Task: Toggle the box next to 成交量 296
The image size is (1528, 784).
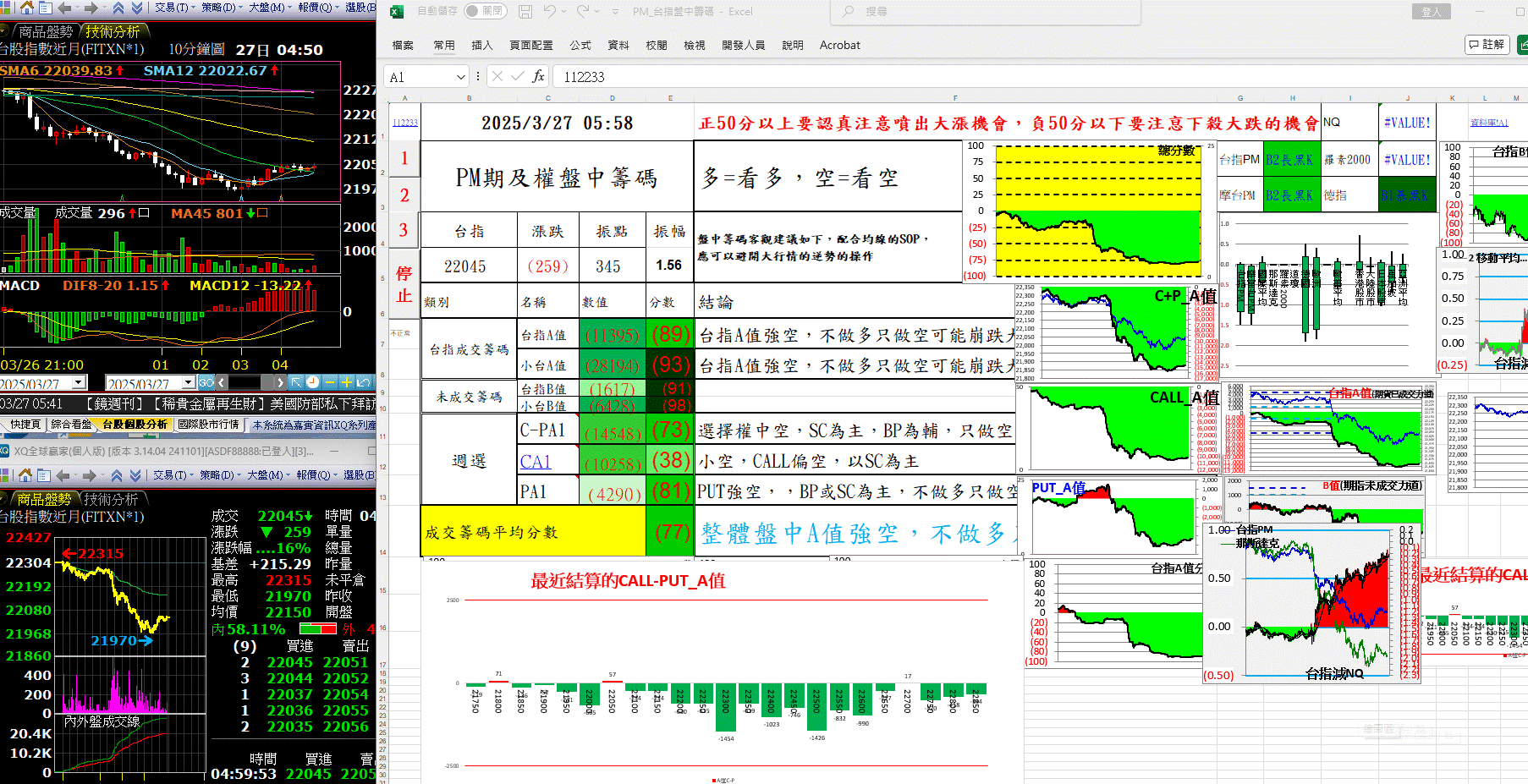Action: click(x=144, y=213)
